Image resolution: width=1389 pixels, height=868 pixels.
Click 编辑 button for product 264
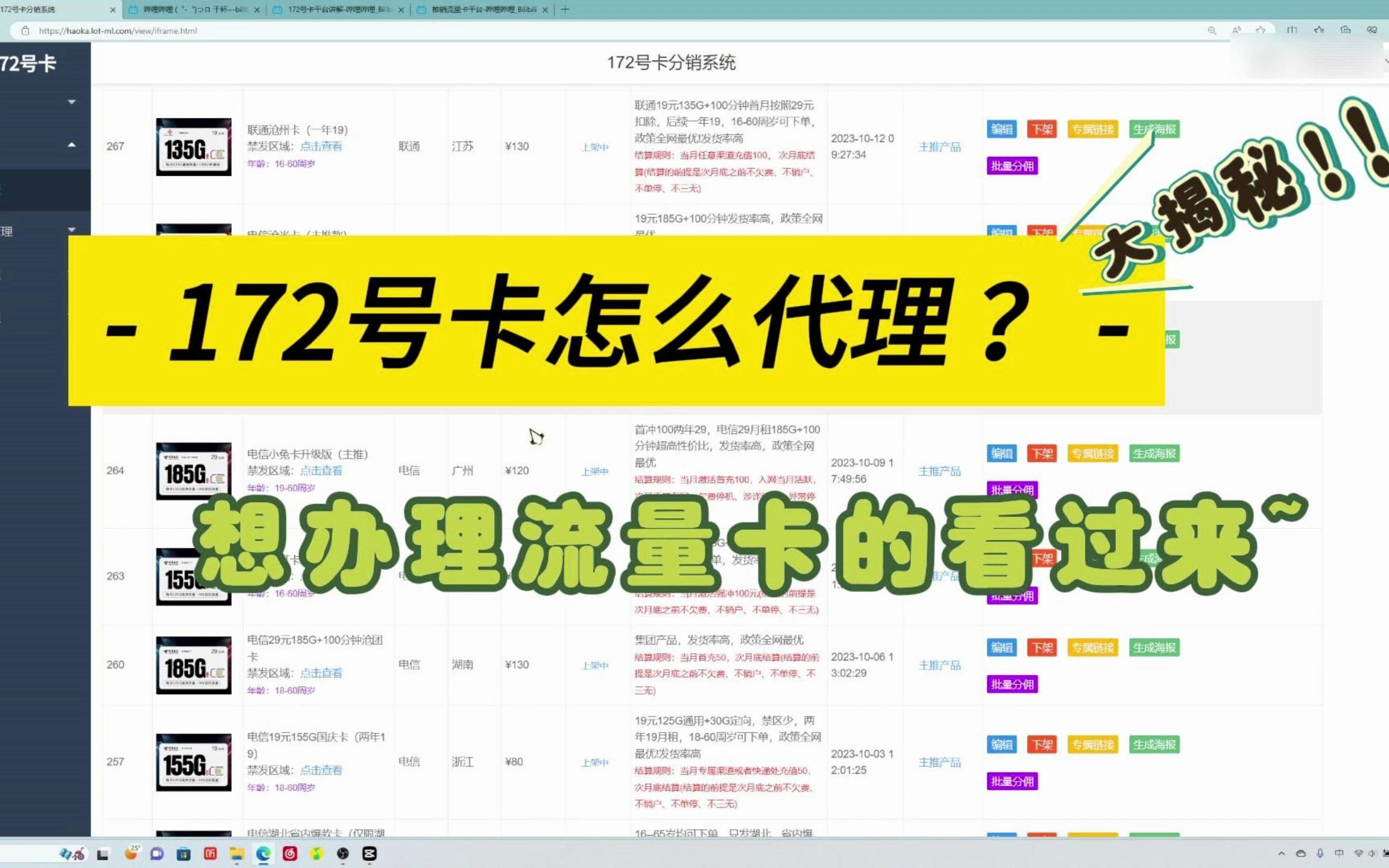coord(1001,453)
